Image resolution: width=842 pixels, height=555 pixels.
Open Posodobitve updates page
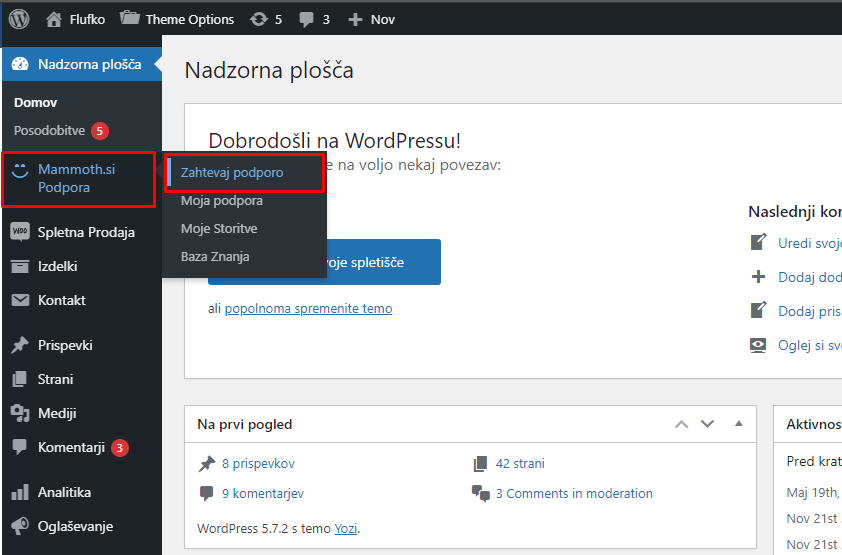49,130
